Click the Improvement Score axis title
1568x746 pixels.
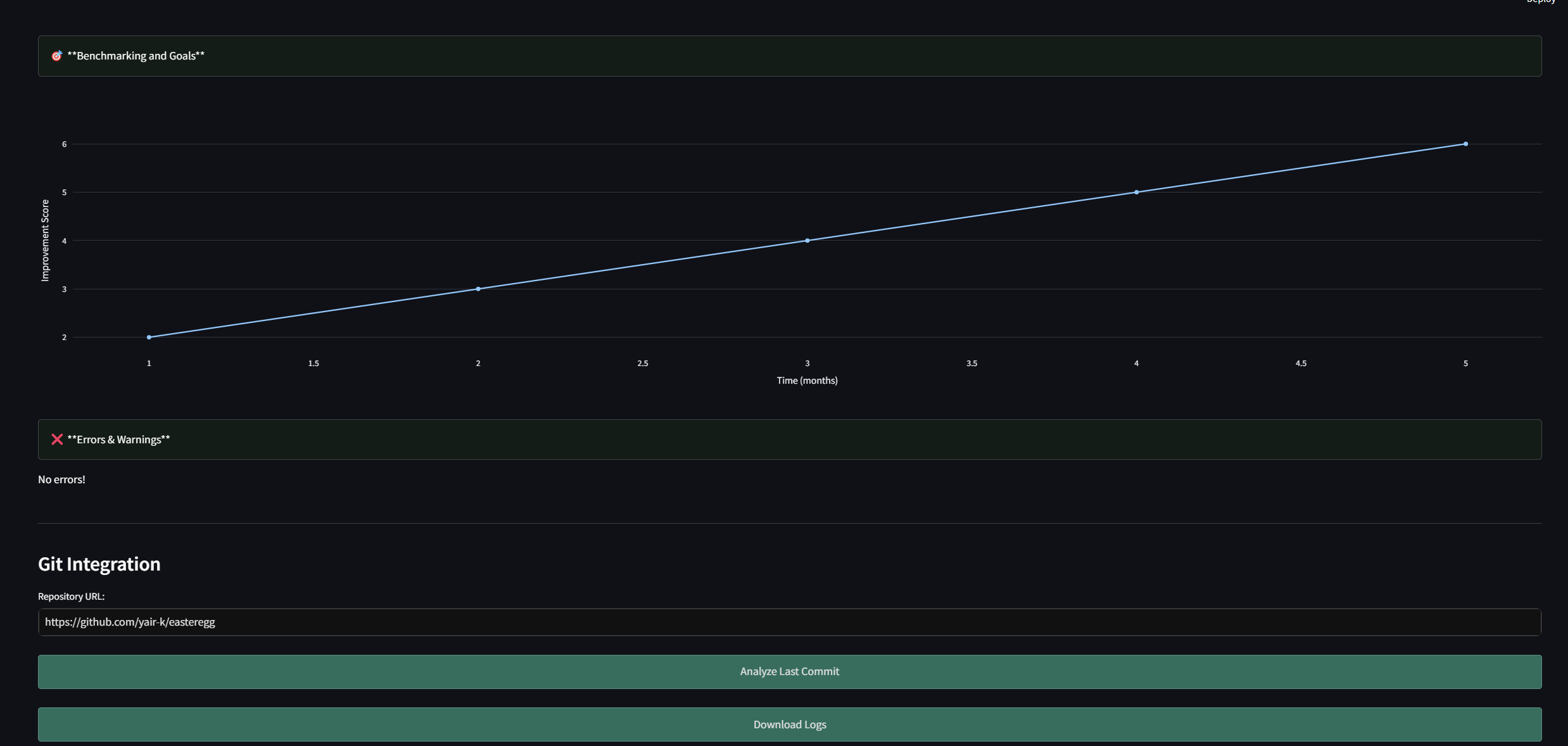click(x=45, y=240)
